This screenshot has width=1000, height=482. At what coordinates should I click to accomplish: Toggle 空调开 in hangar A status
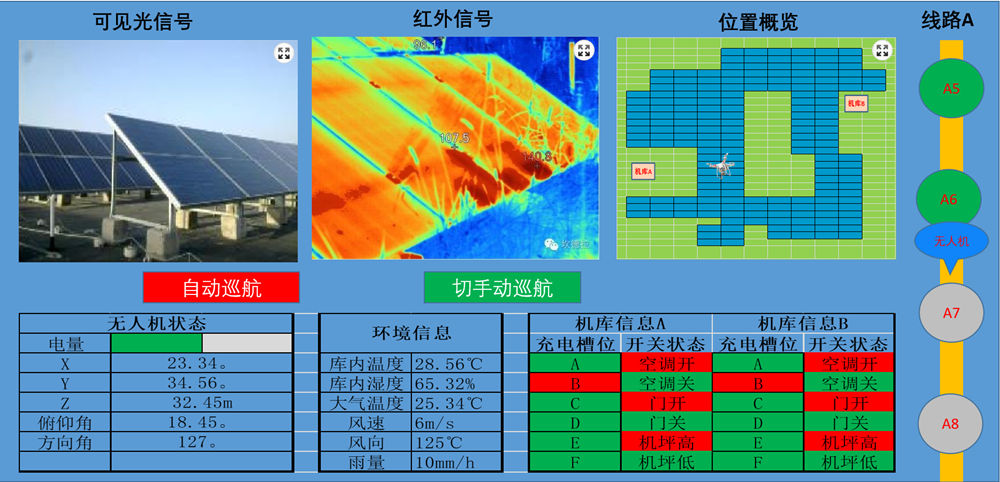pyautogui.click(x=665, y=363)
